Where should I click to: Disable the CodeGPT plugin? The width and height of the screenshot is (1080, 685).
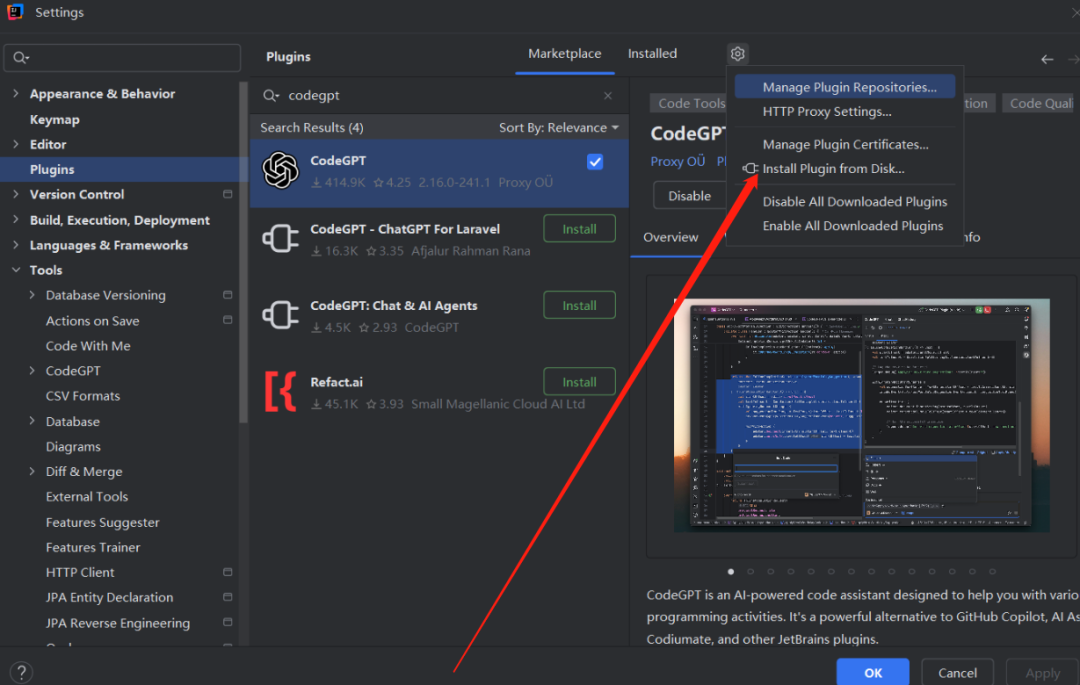(689, 196)
